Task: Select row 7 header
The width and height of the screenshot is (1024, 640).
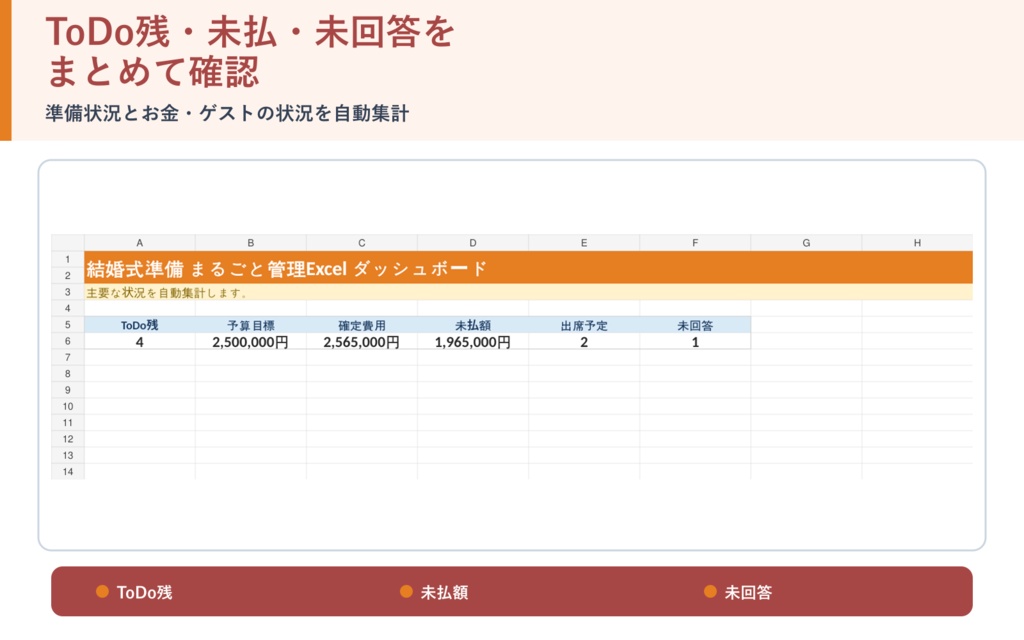Action: [68, 357]
